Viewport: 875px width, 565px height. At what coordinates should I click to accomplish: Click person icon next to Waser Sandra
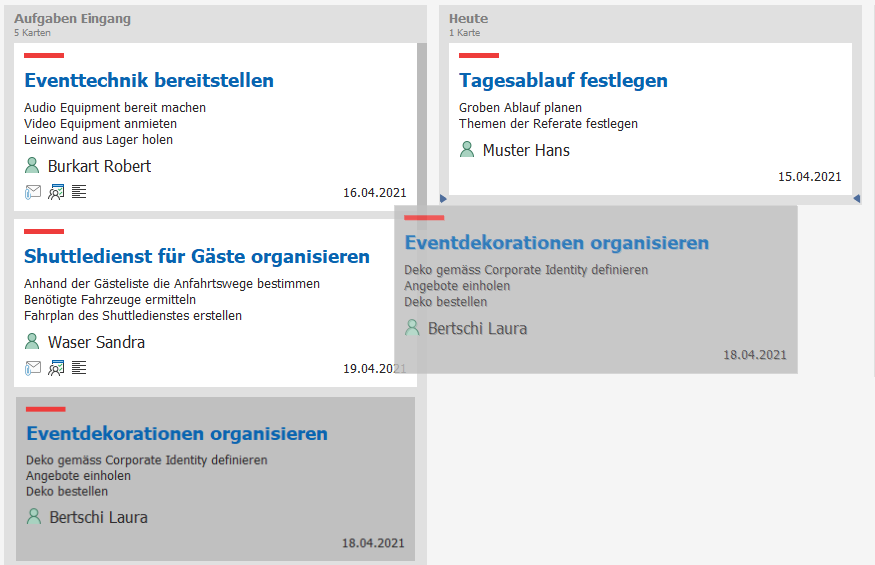32,341
